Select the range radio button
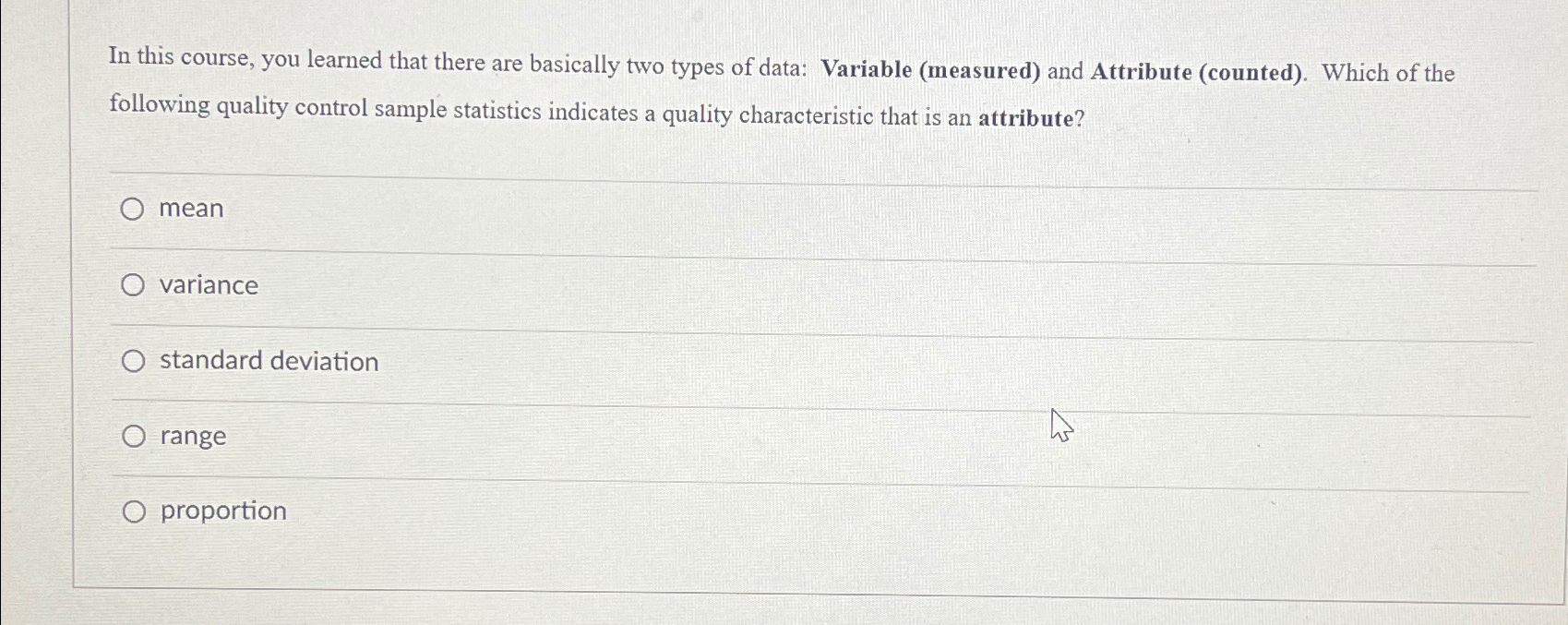 [134, 435]
